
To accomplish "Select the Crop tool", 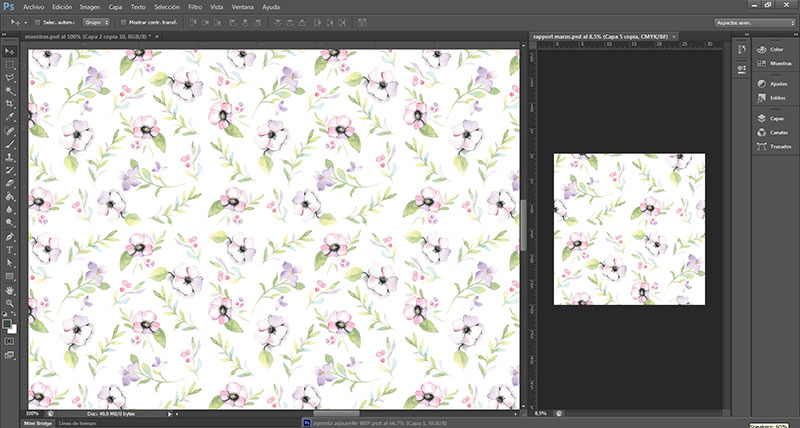I will (x=9, y=104).
